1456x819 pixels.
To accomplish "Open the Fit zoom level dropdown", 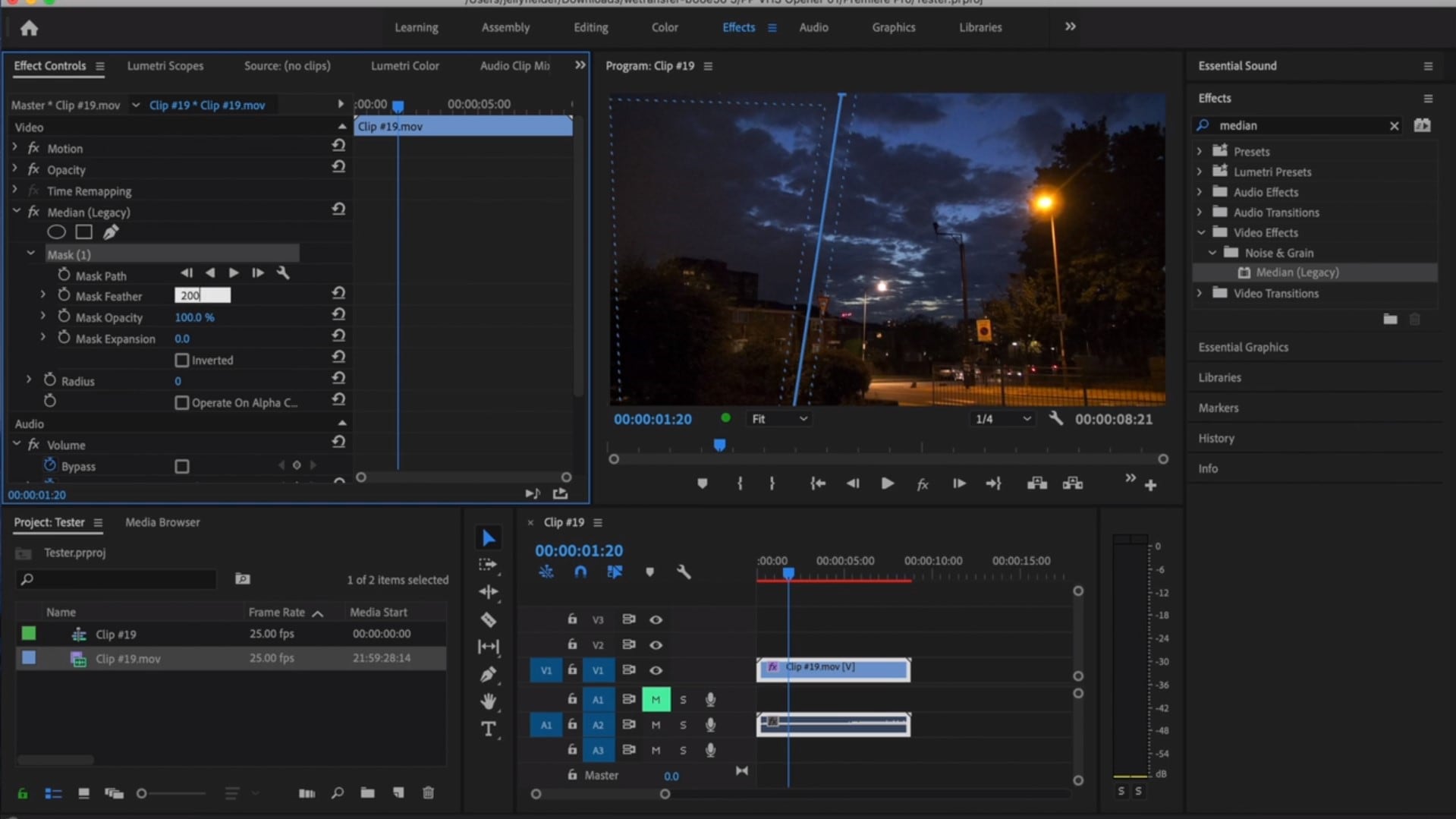I will tap(778, 419).
